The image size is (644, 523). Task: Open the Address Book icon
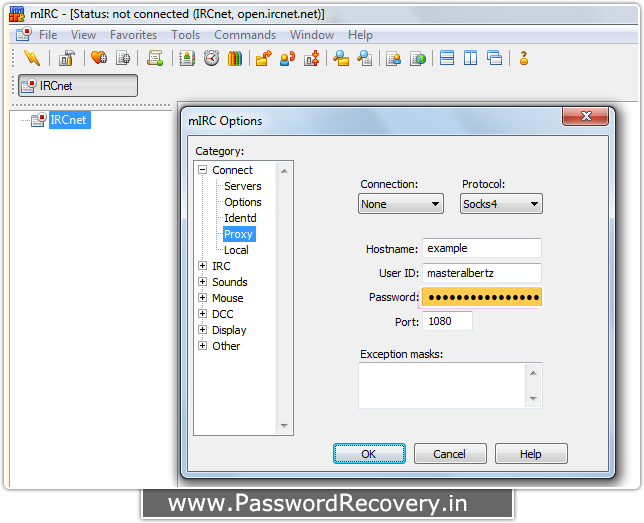pyautogui.click(x=187, y=58)
